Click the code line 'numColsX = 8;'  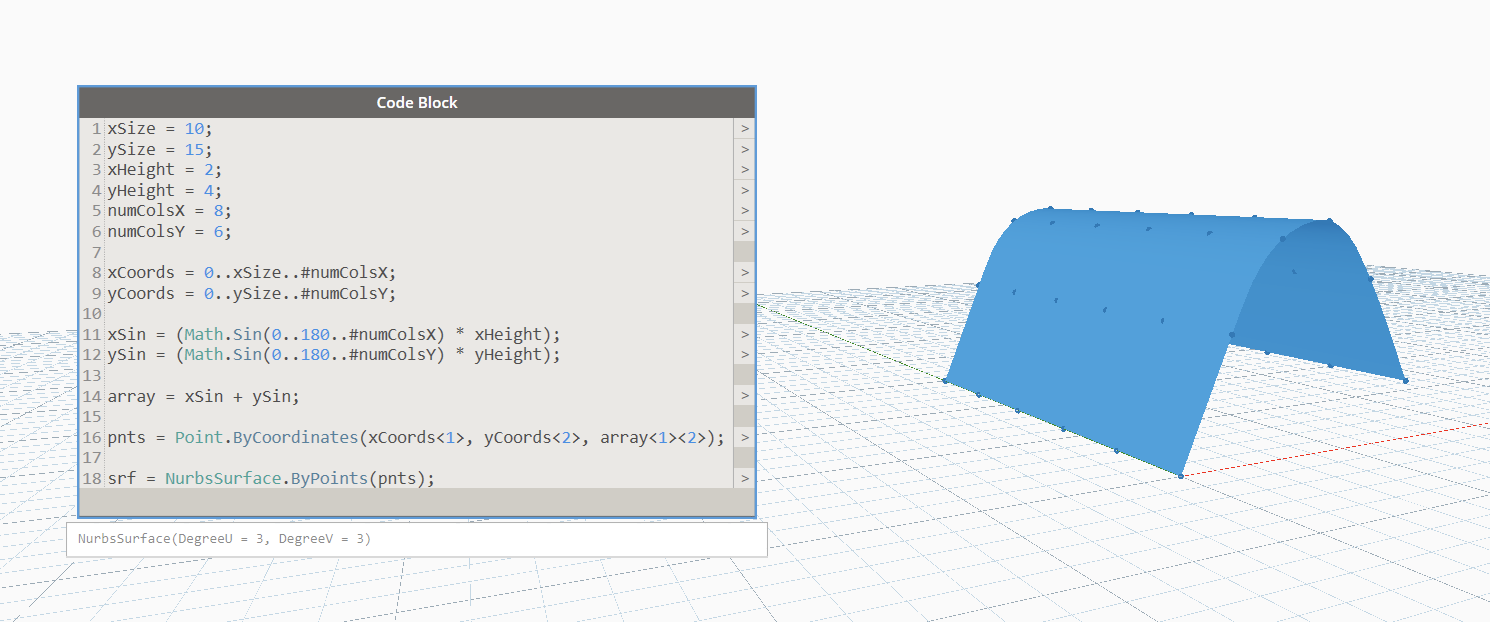pos(170,211)
